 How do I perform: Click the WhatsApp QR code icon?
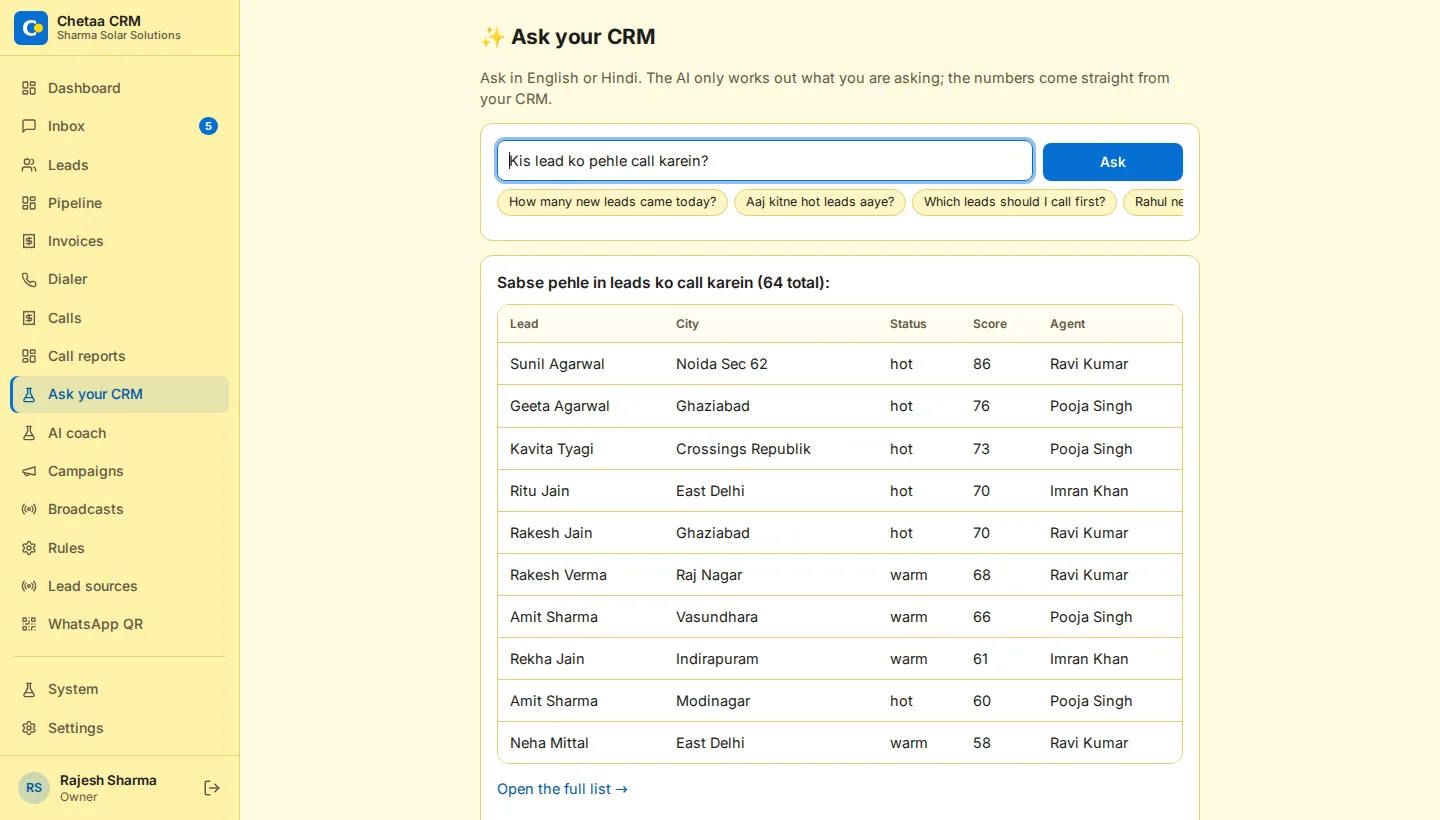(29, 624)
